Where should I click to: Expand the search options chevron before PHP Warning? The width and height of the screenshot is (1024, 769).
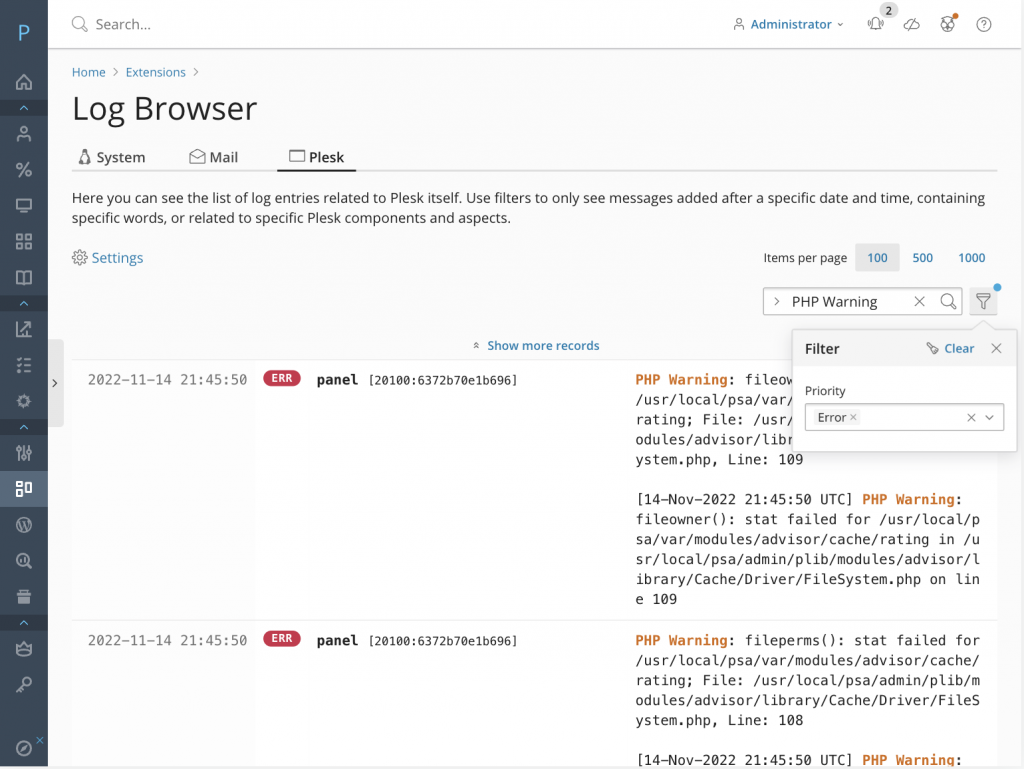tap(776, 302)
